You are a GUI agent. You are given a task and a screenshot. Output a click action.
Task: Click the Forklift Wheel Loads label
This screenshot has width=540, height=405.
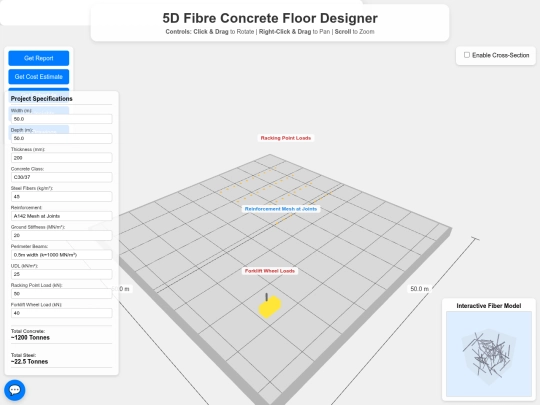click(x=270, y=271)
